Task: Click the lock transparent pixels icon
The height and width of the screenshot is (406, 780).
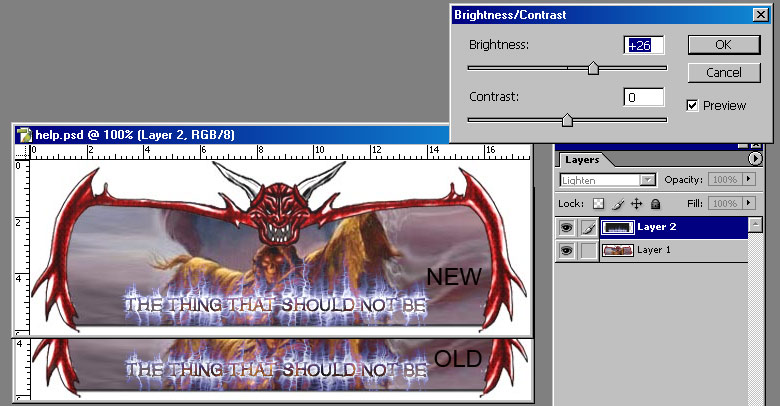Action: (x=600, y=204)
